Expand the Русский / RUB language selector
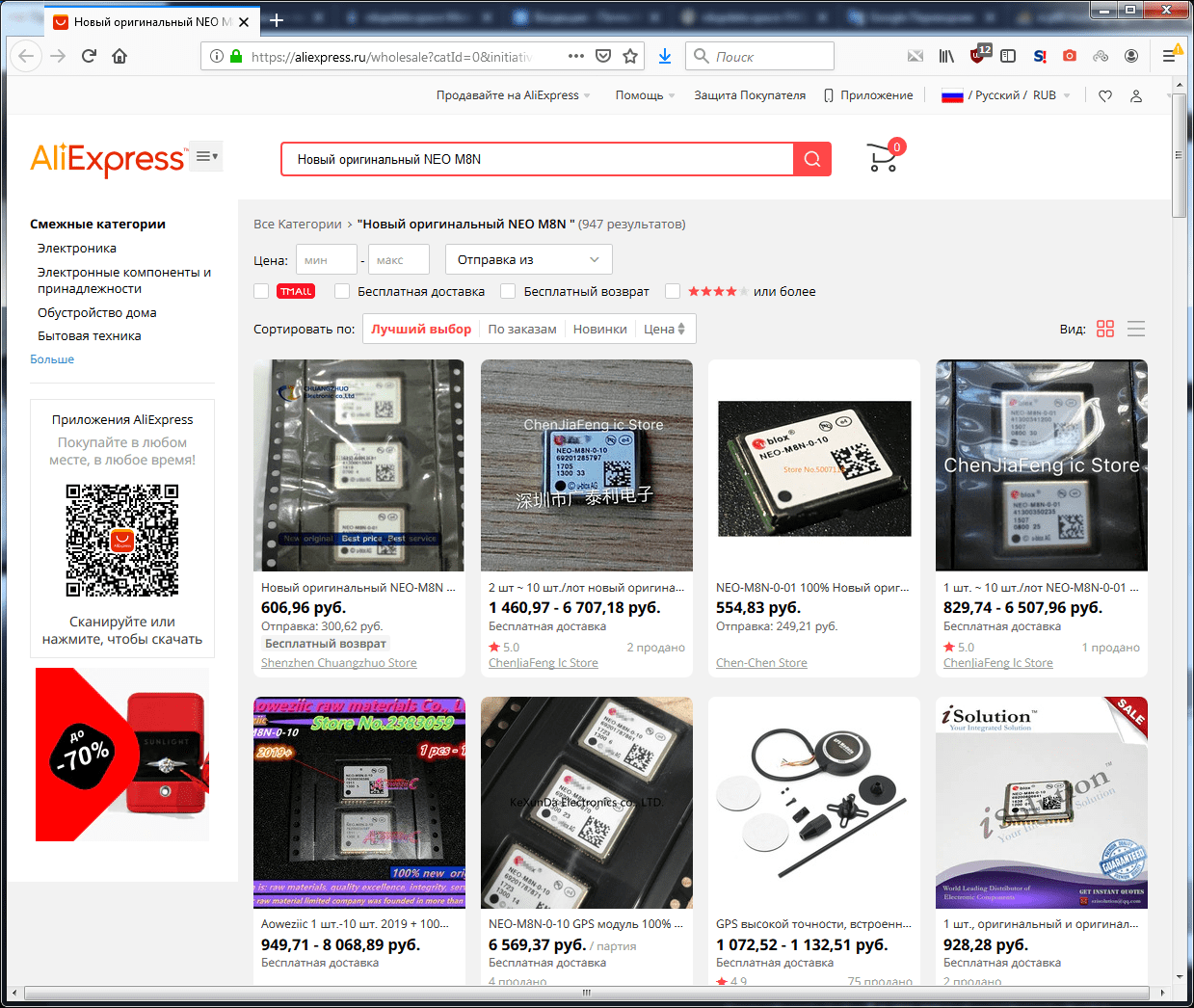 click(x=1006, y=95)
